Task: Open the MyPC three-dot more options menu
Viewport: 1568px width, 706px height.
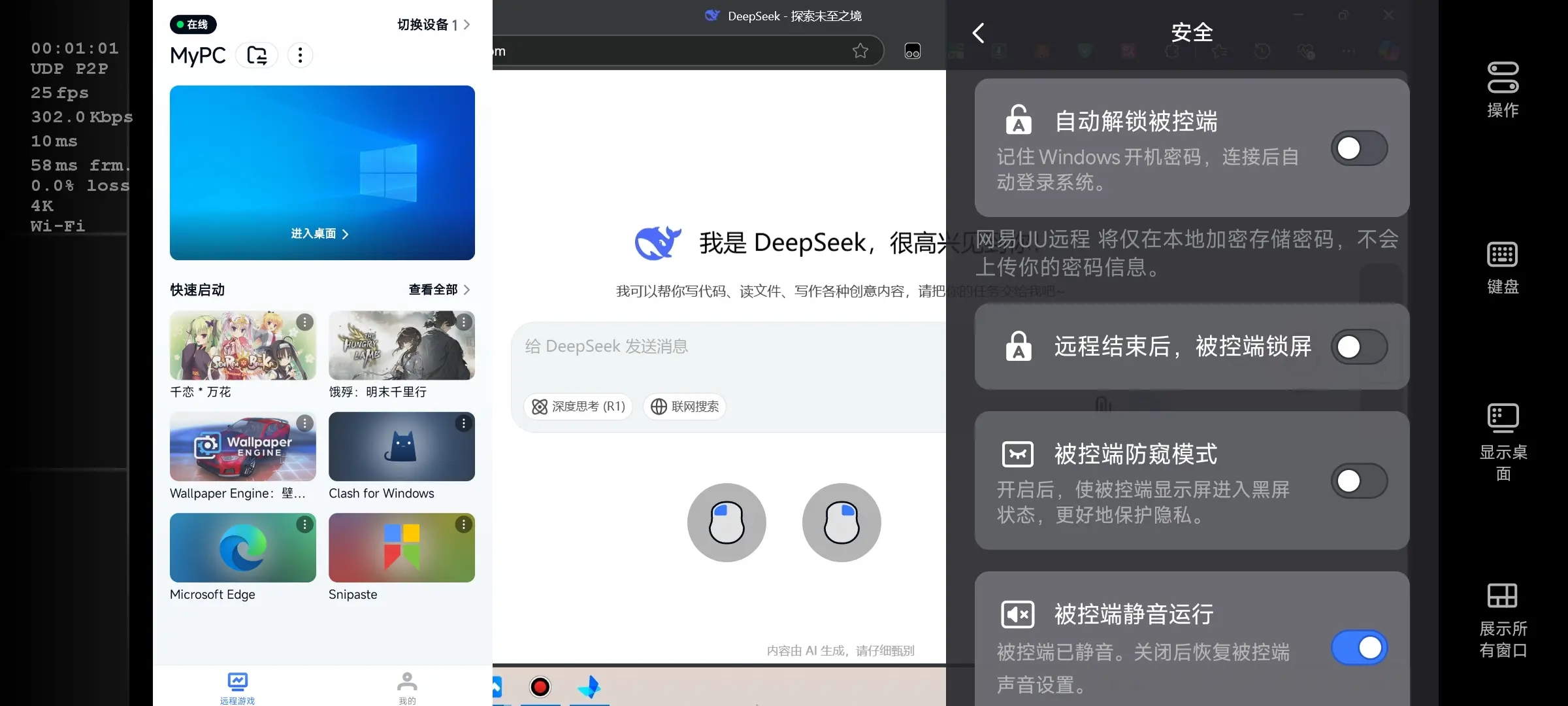Action: [300, 56]
